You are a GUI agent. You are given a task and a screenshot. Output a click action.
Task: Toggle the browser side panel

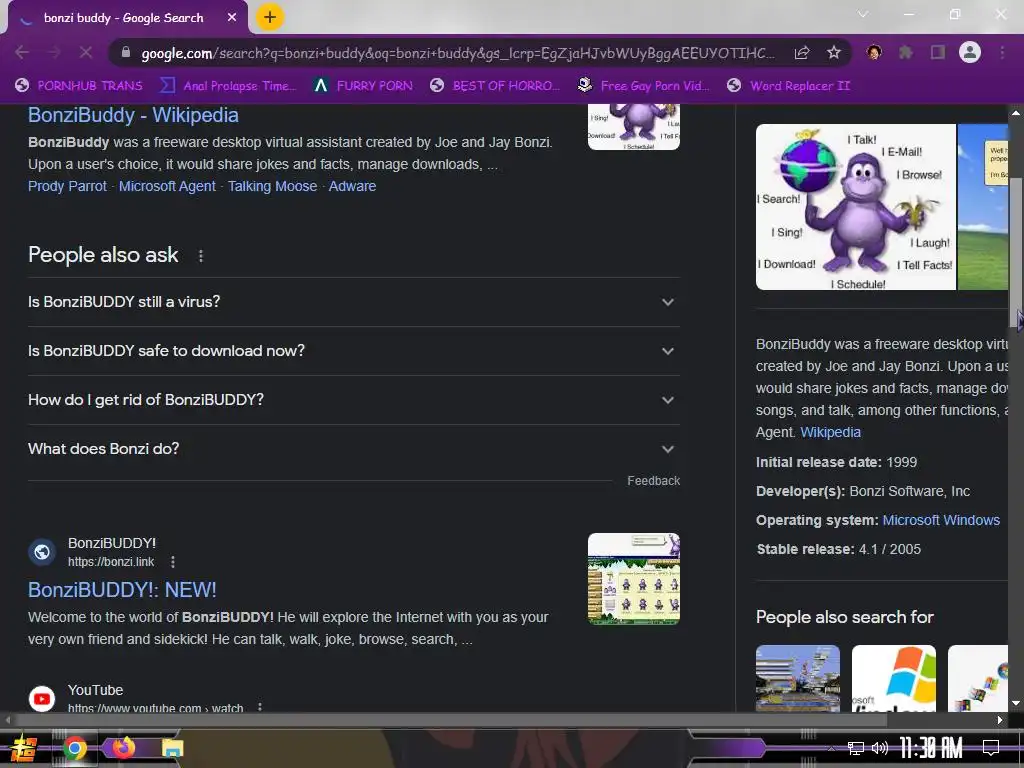coord(938,52)
